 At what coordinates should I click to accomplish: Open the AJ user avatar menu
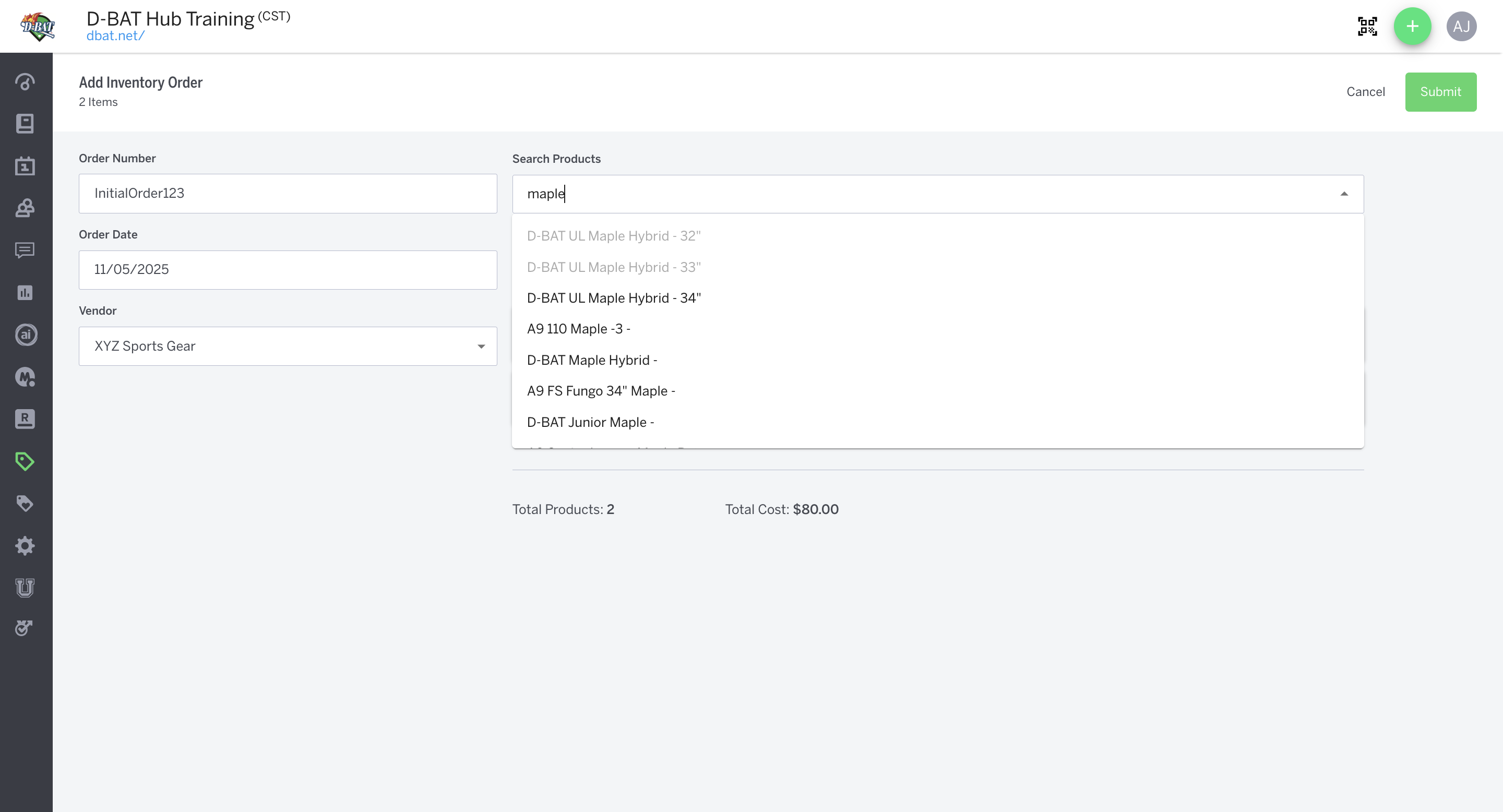coord(1461,26)
